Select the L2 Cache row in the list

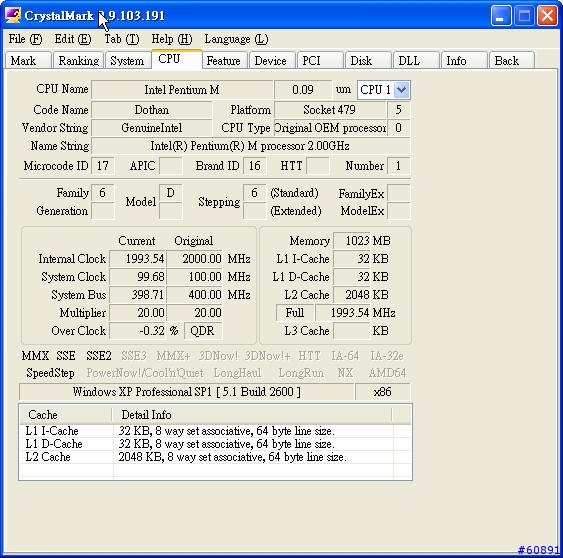coord(215,457)
